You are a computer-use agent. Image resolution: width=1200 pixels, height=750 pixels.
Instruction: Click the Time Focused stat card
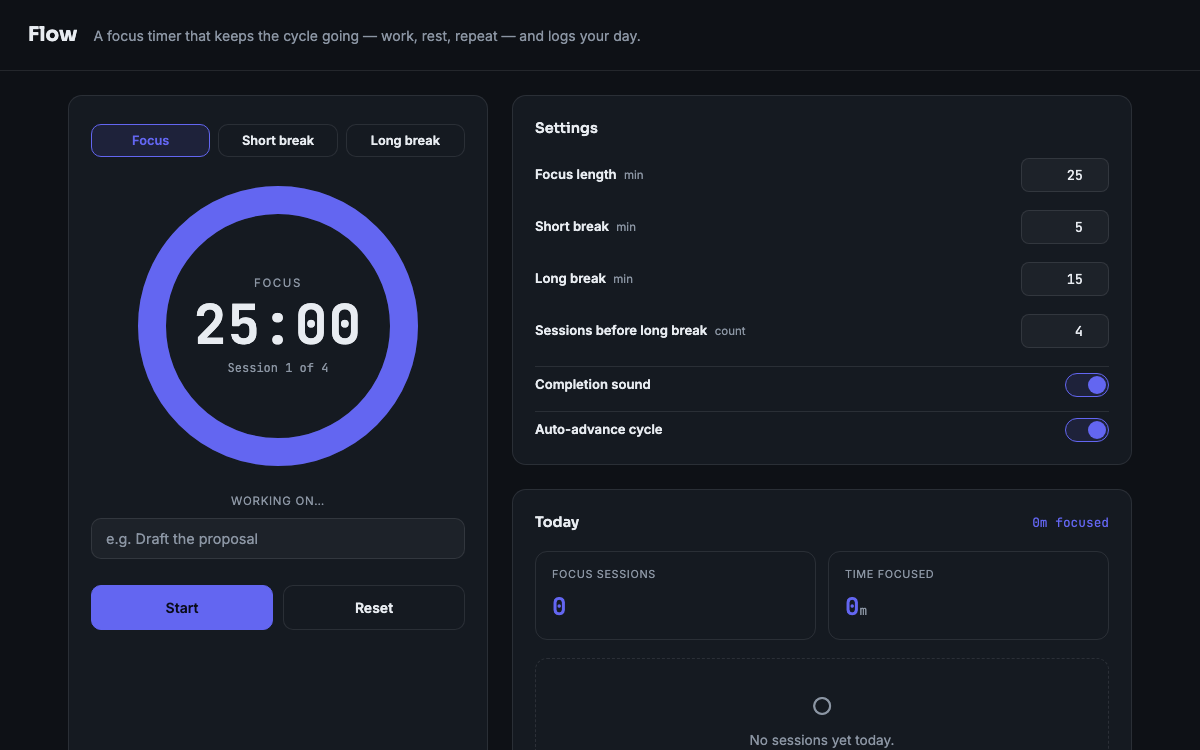click(968, 595)
